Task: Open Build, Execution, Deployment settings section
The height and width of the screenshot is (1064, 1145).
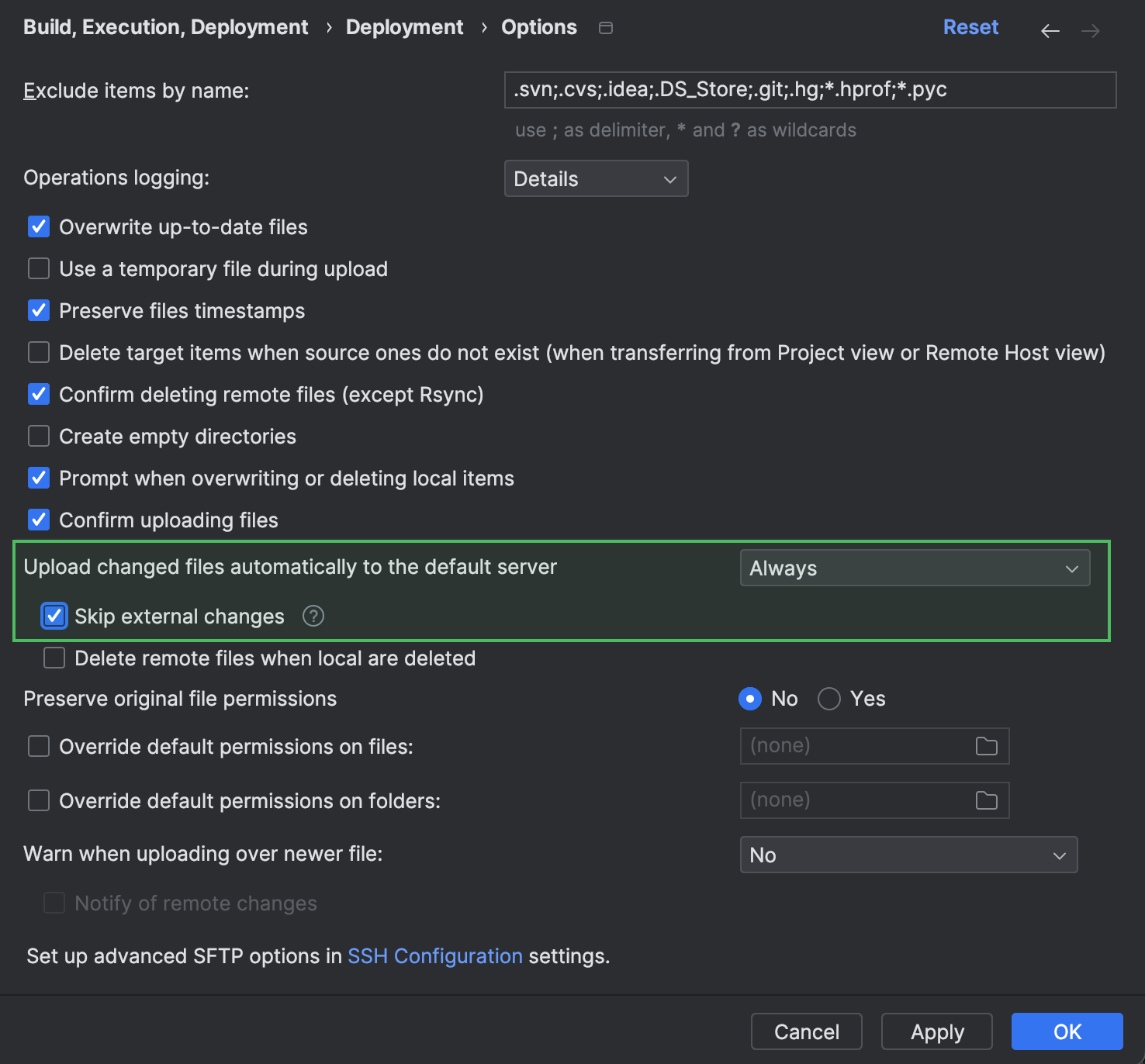Action: click(165, 26)
